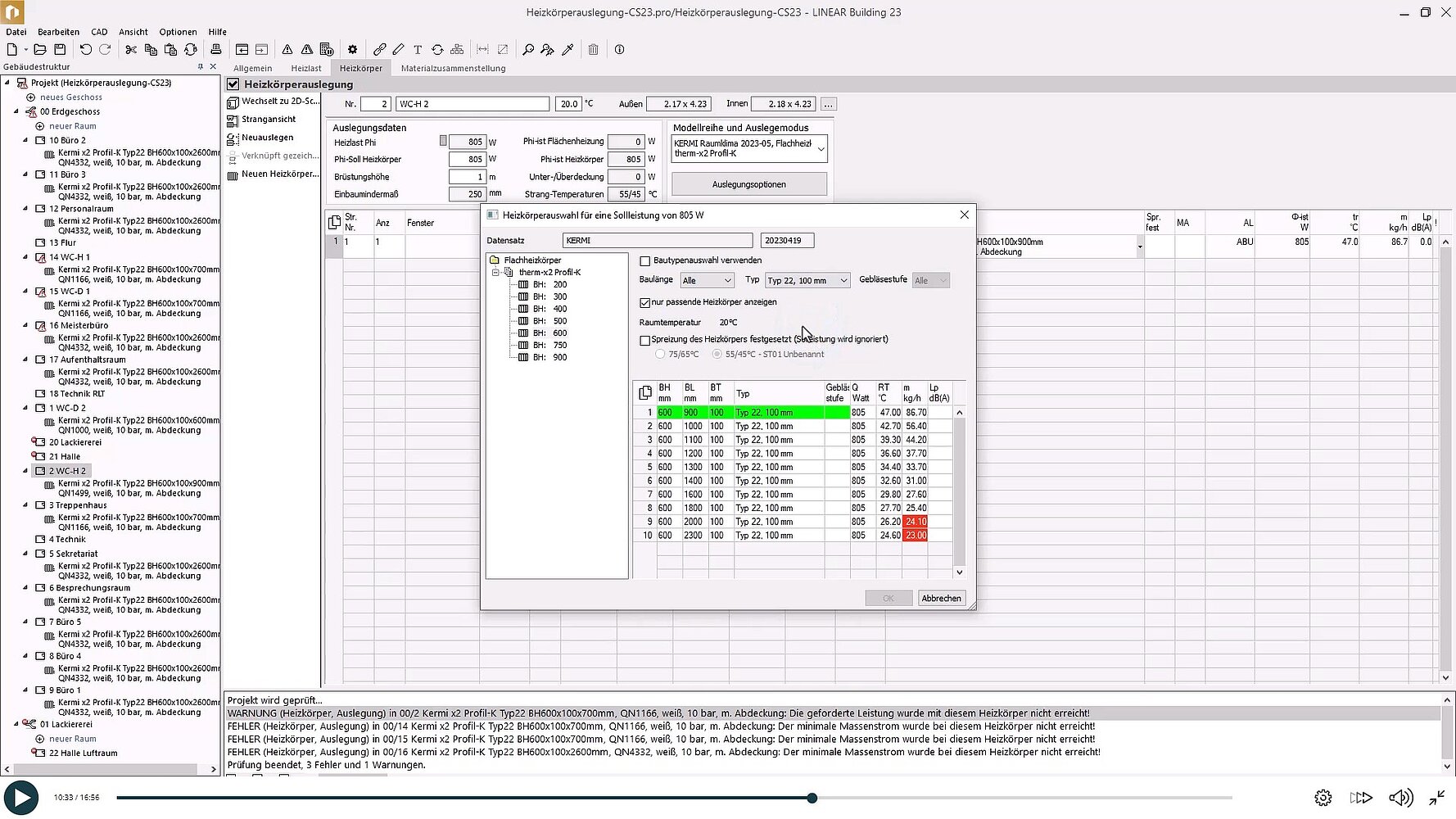
Task: Click the scissors Cut icon
Action: click(x=131, y=50)
